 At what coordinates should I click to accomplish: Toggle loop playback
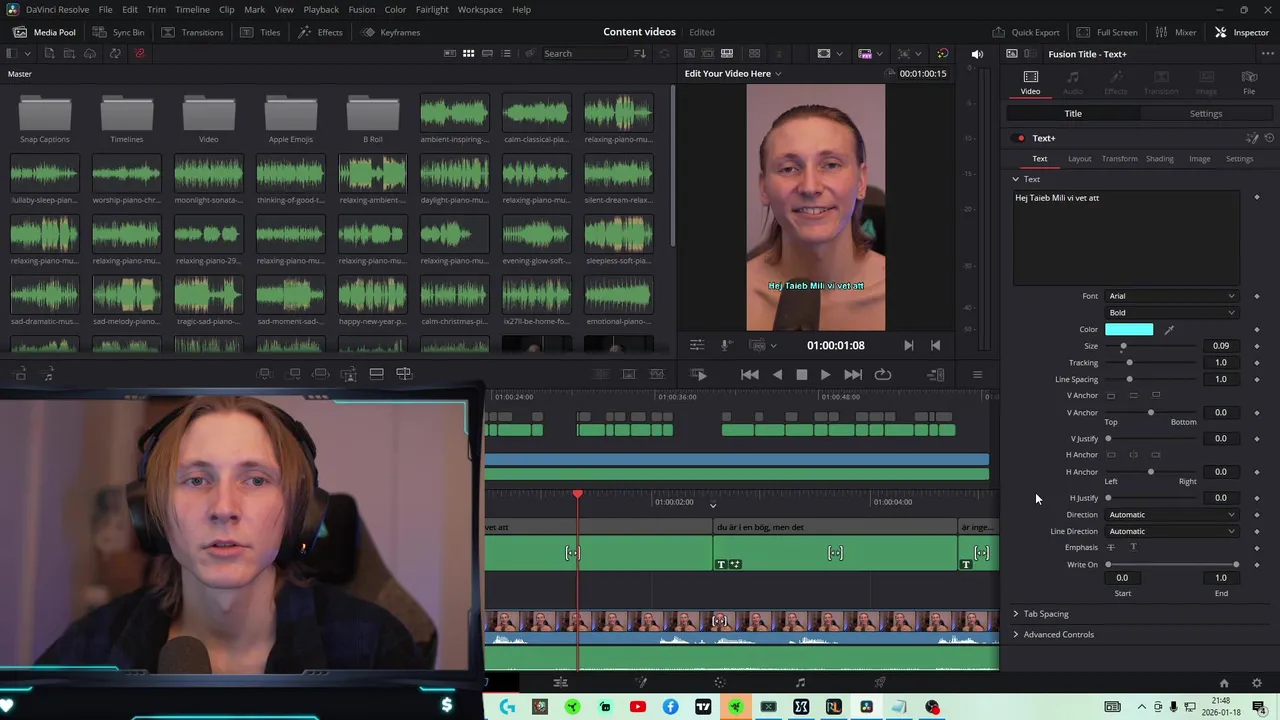(882, 374)
